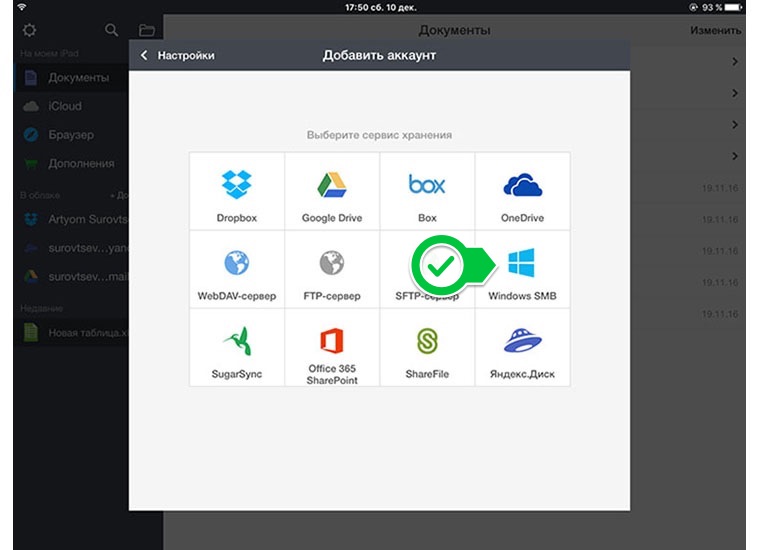This screenshot has height=550, width=760.
Task: Choose Яндекс.Диск storage service
Action: pyautogui.click(x=522, y=347)
